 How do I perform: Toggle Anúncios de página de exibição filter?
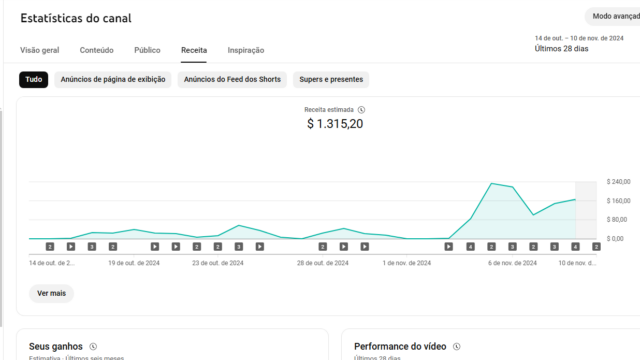point(113,80)
